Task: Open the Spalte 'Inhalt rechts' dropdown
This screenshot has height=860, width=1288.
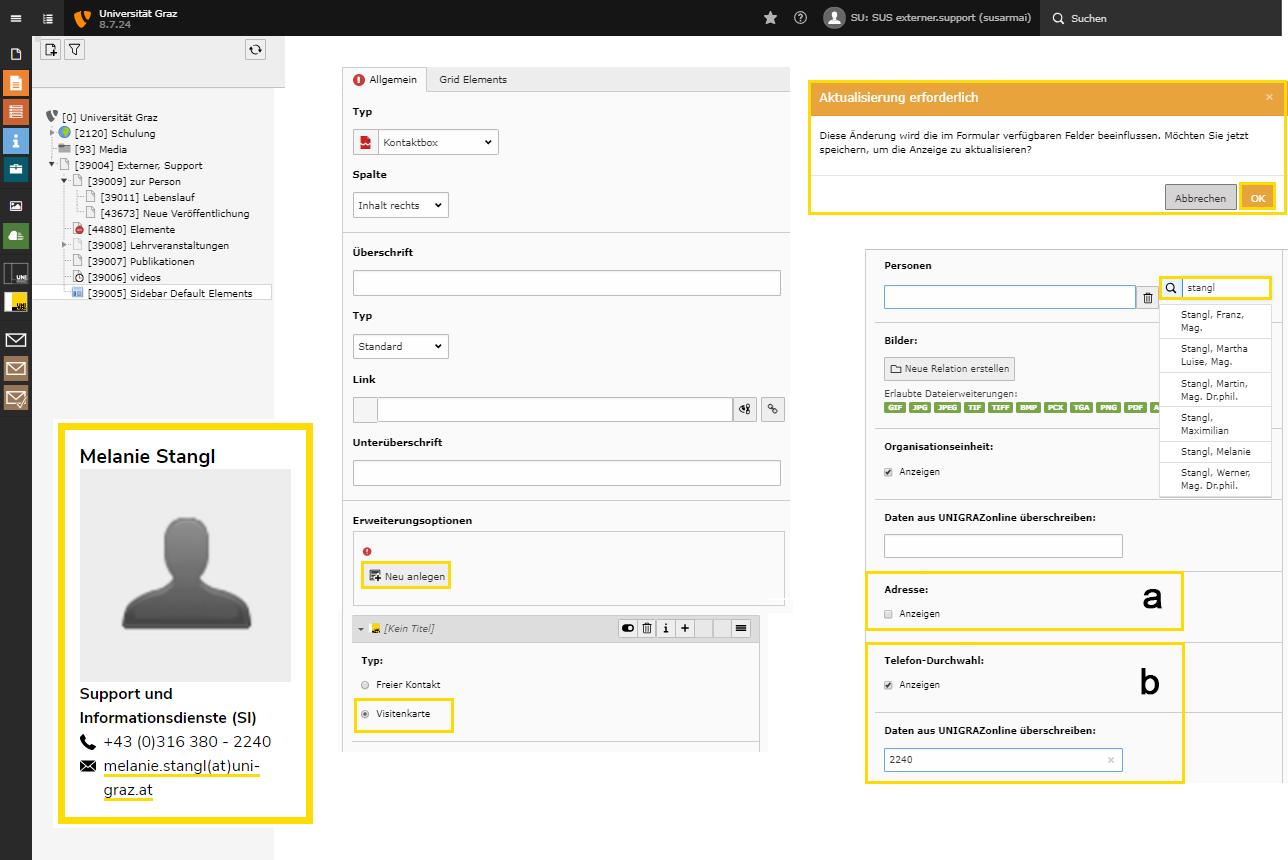Action: click(401, 205)
